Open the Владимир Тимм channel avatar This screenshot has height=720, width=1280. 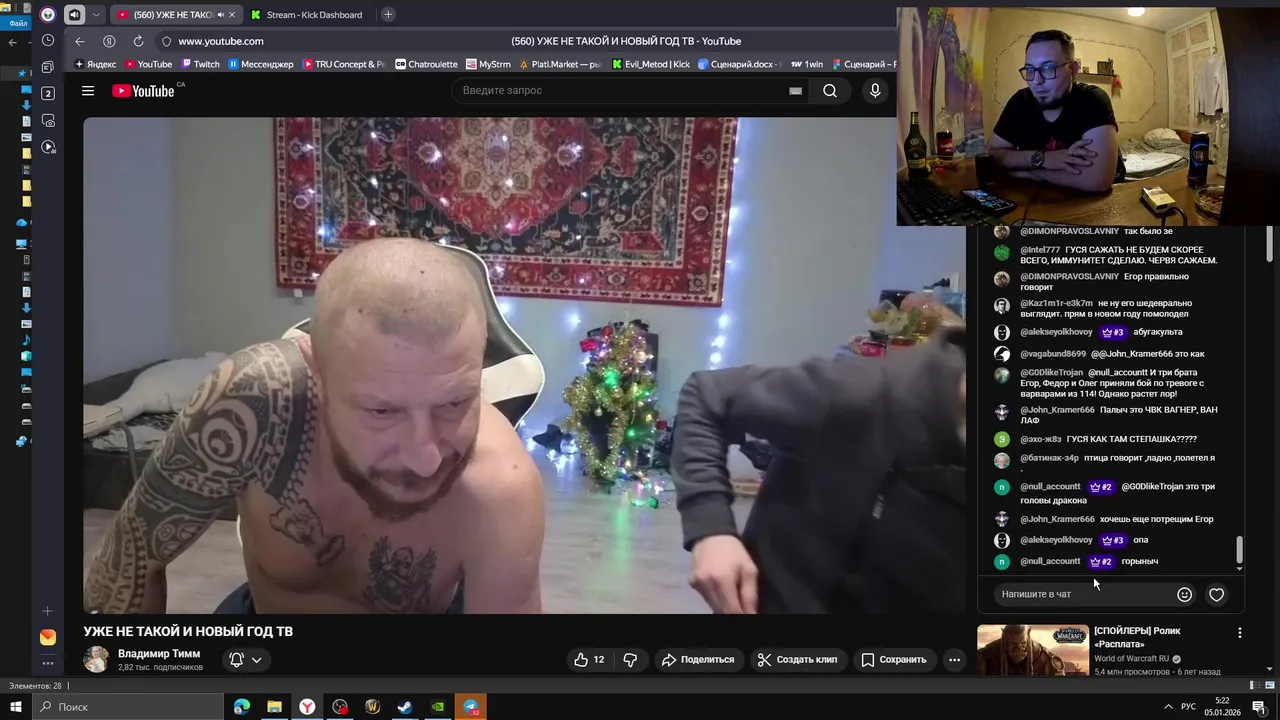click(x=96, y=659)
